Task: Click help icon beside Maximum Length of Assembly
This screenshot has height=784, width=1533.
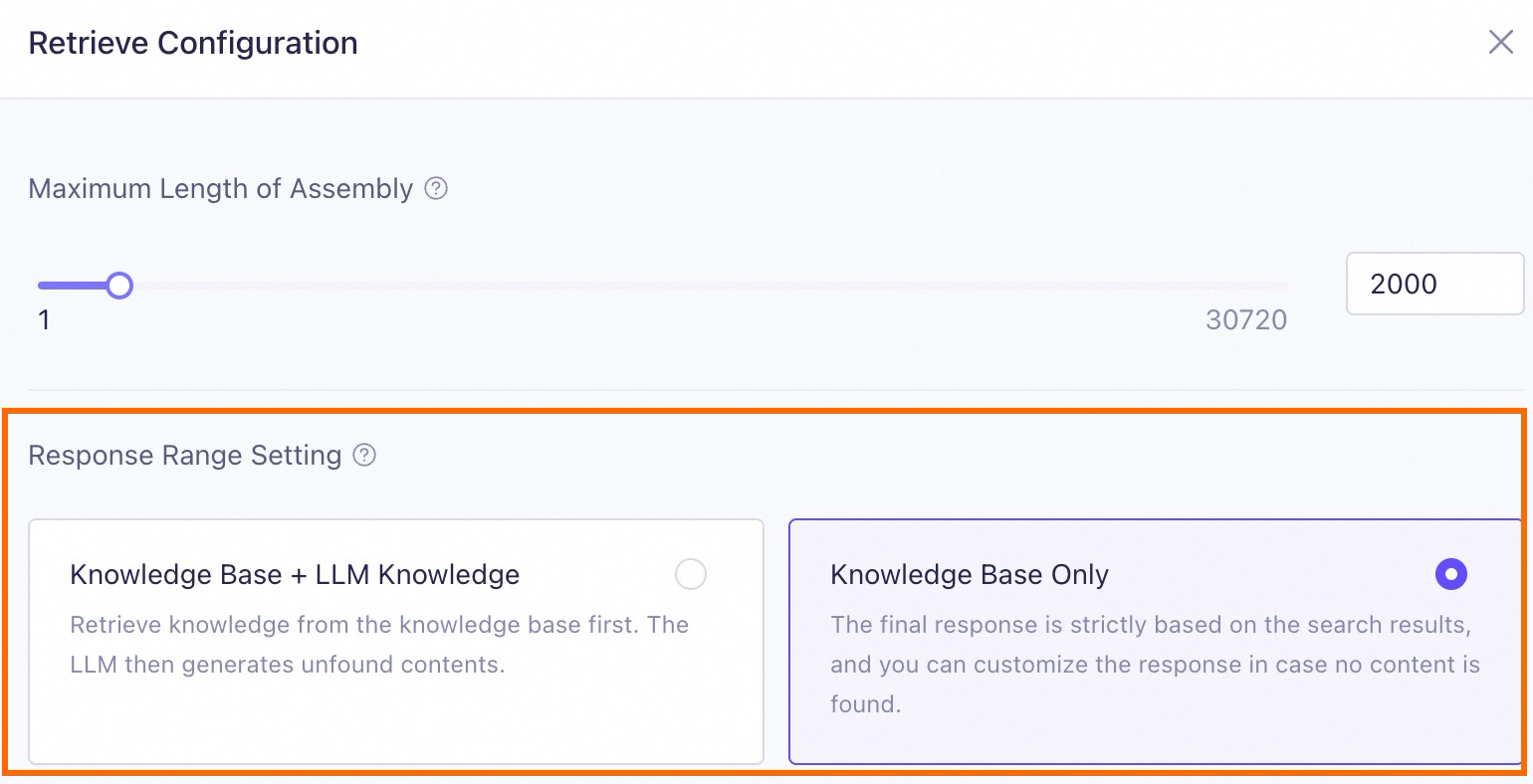Action: click(x=436, y=188)
